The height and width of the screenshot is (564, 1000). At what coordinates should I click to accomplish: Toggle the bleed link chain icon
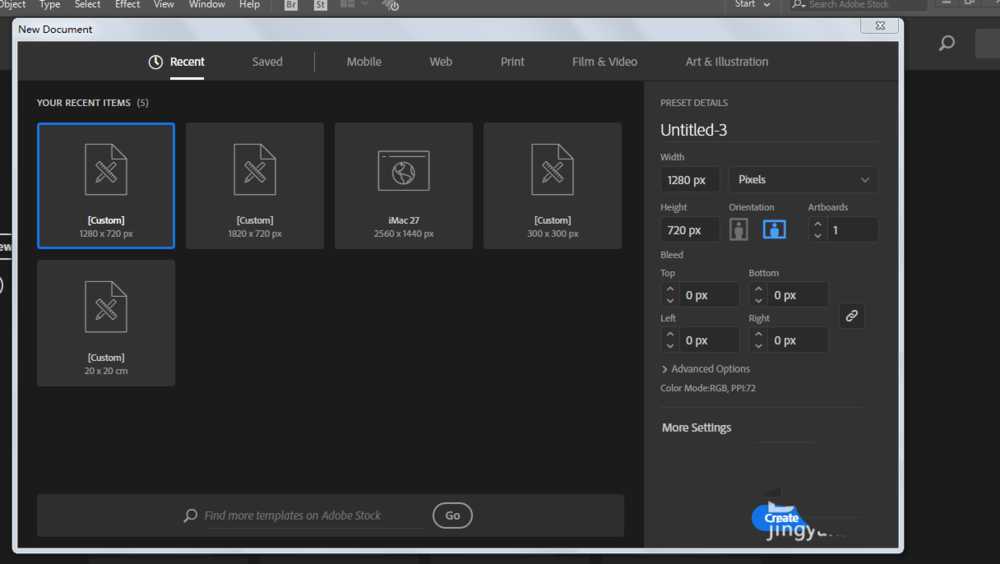[851, 316]
